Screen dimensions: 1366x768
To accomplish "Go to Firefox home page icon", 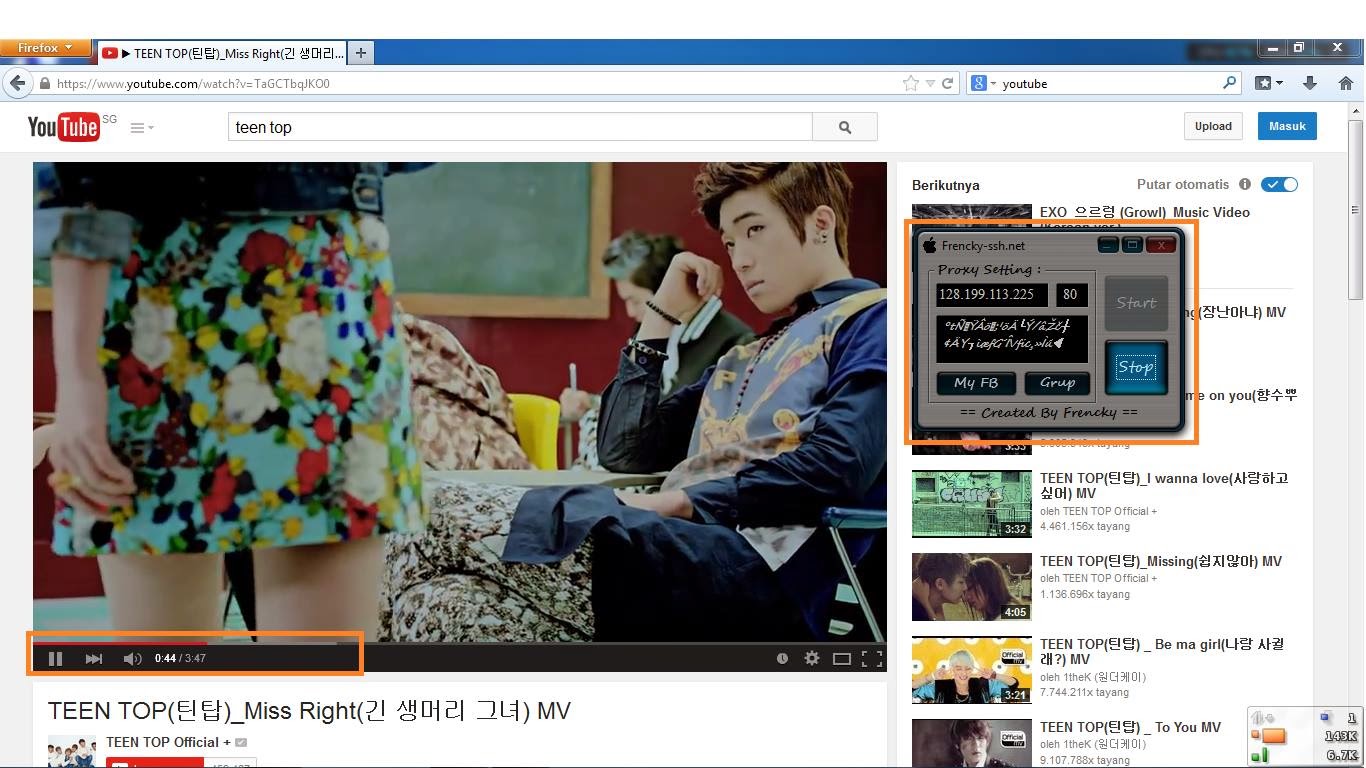I will 1346,83.
